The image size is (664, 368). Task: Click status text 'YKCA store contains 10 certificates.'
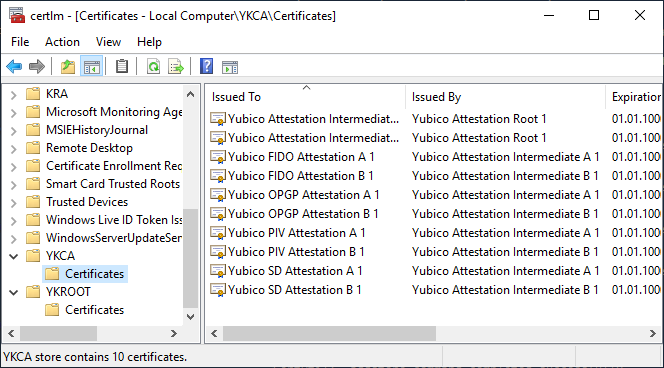[x=95, y=357]
